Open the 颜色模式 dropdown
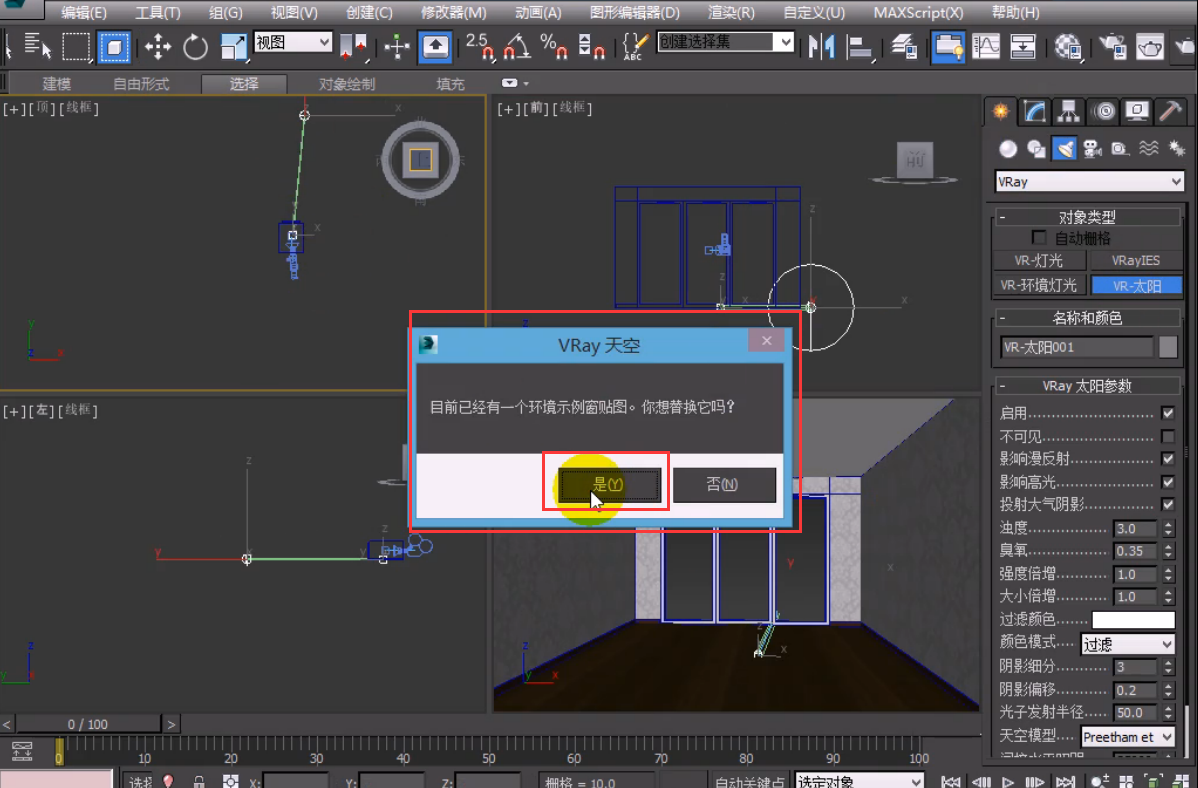This screenshot has width=1198, height=788. [x=1128, y=644]
